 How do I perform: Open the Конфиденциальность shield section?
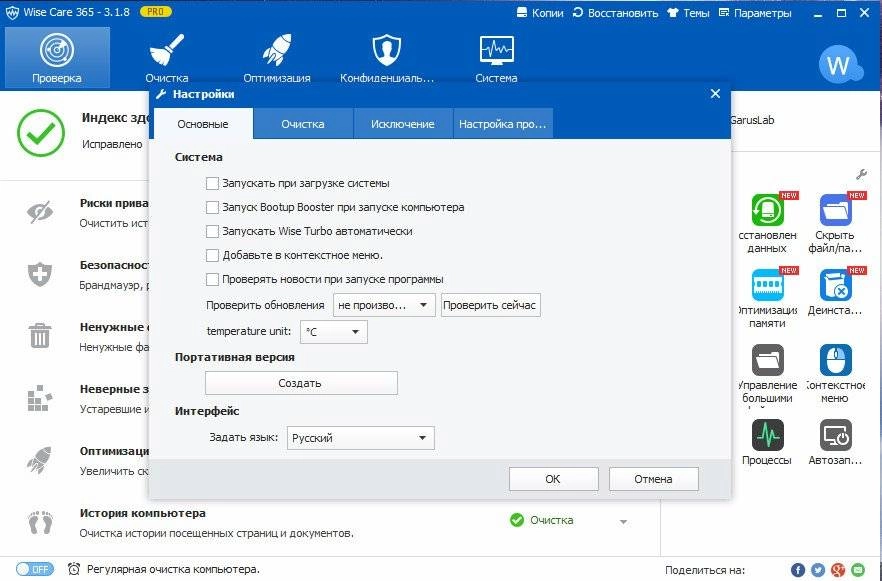pos(387,57)
